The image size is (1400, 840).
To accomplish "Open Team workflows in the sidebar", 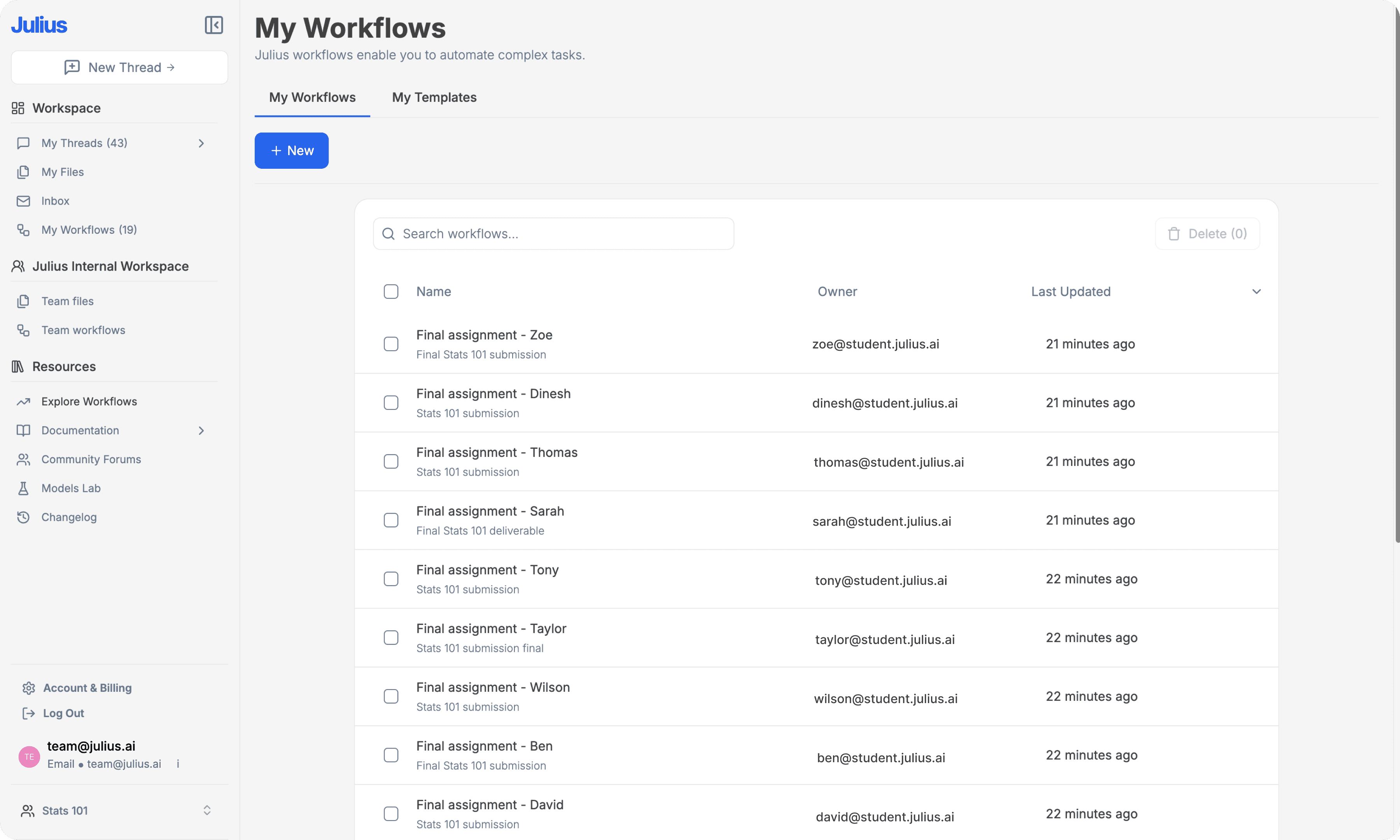I will click(83, 330).
